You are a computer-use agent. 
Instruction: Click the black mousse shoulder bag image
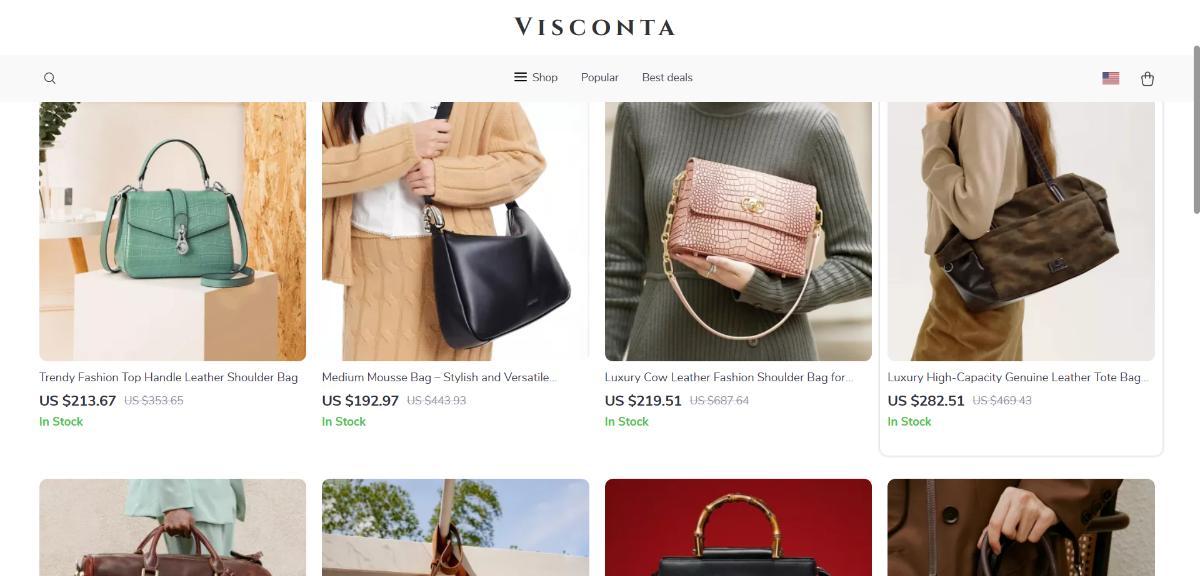pyautogui.click(x=455, y=231)
